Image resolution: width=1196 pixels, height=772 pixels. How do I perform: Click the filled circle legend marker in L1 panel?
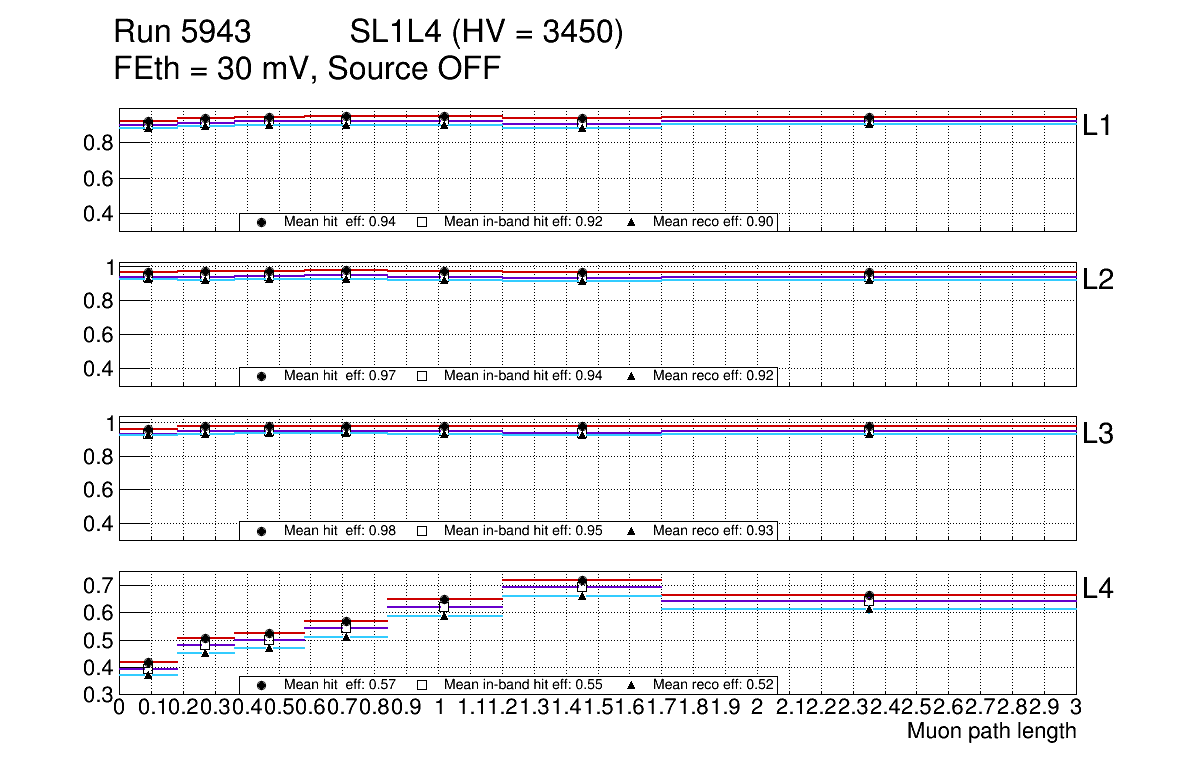[x=262, y=222]
